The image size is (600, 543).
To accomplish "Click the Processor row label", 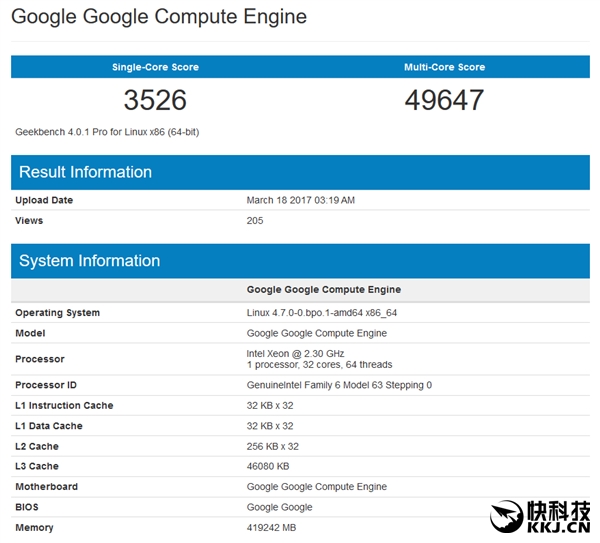I will coord(40,359).
